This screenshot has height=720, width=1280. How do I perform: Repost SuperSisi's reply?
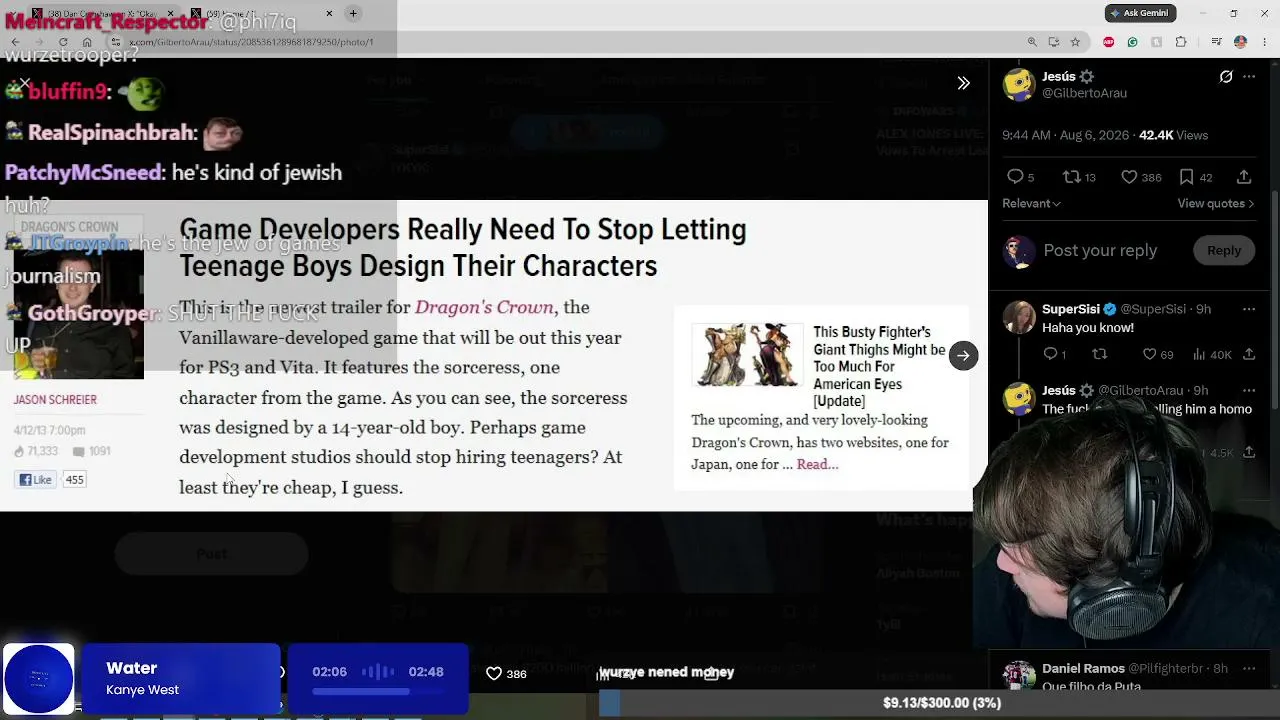click(1100, 354)
